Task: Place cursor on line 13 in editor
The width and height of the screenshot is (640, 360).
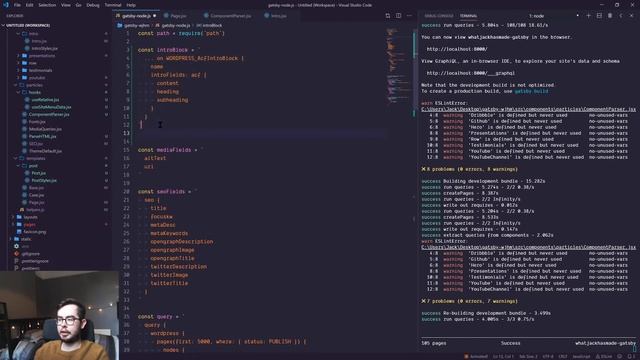Action: tap(261, 133)
